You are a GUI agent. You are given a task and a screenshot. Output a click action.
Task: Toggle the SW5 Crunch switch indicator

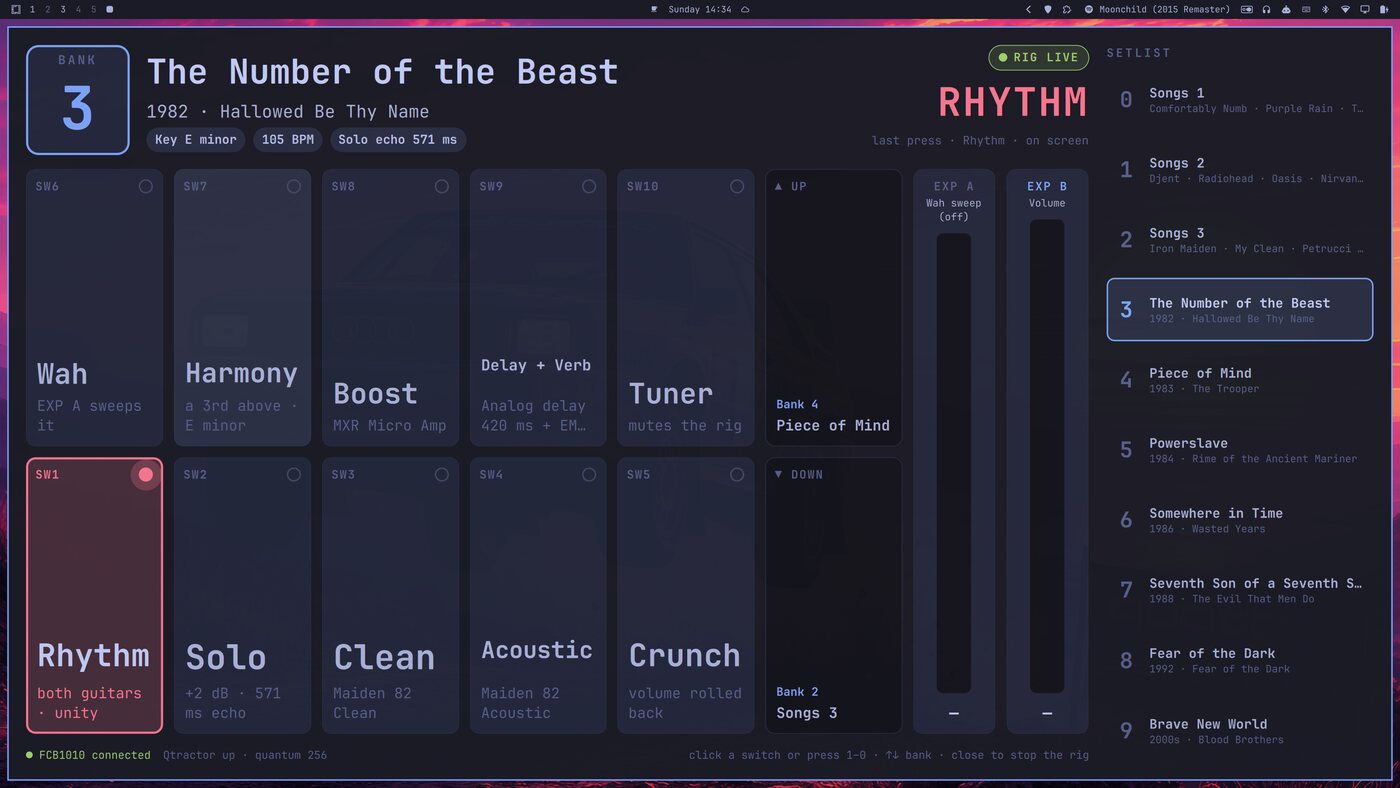tap(737, 474)
